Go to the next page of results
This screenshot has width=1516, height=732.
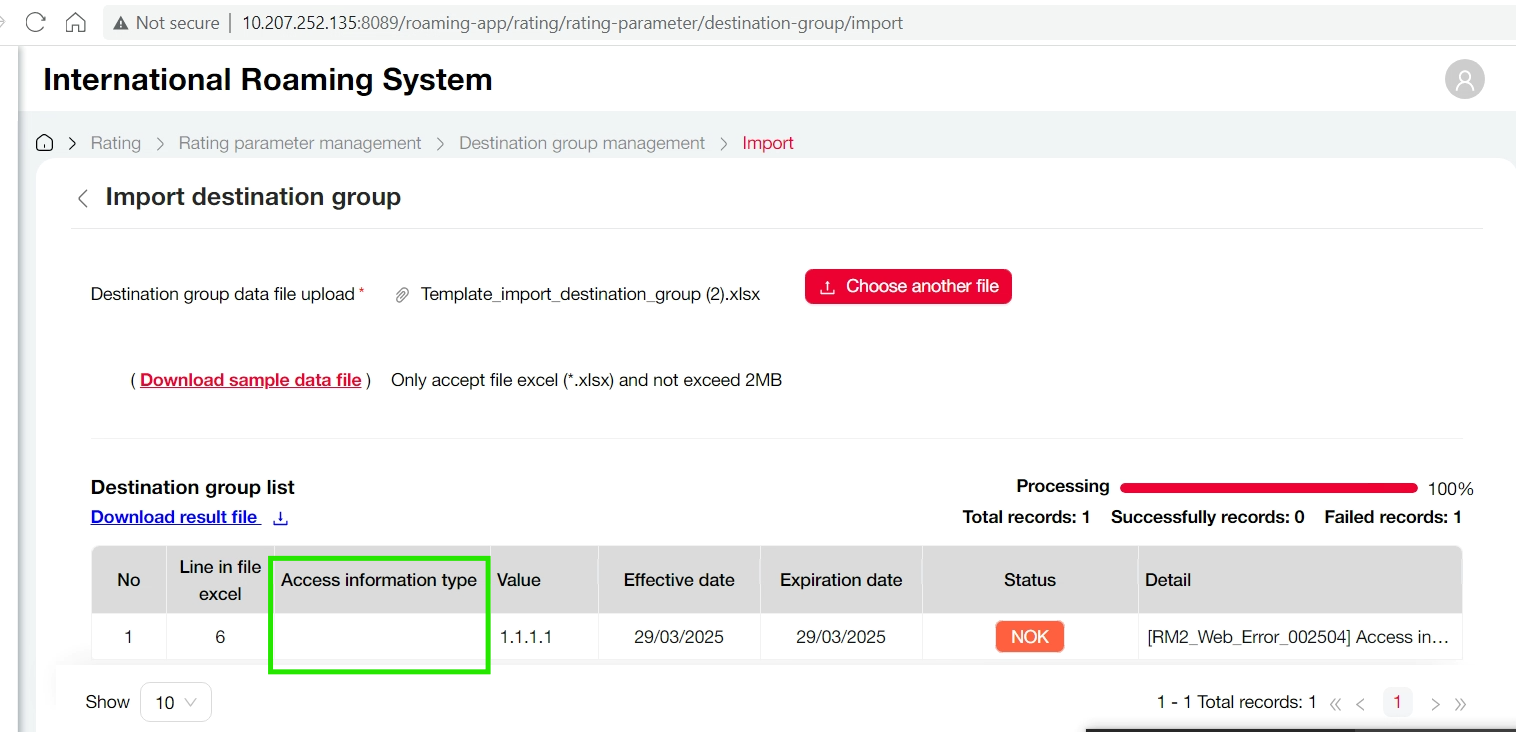coord(1435,704)
